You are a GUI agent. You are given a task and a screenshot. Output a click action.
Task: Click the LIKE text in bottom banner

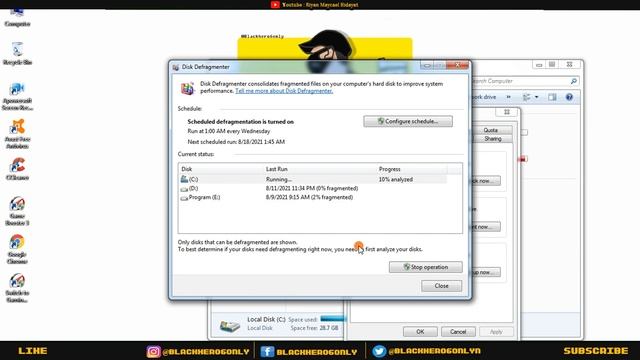(x=33, y=351)
